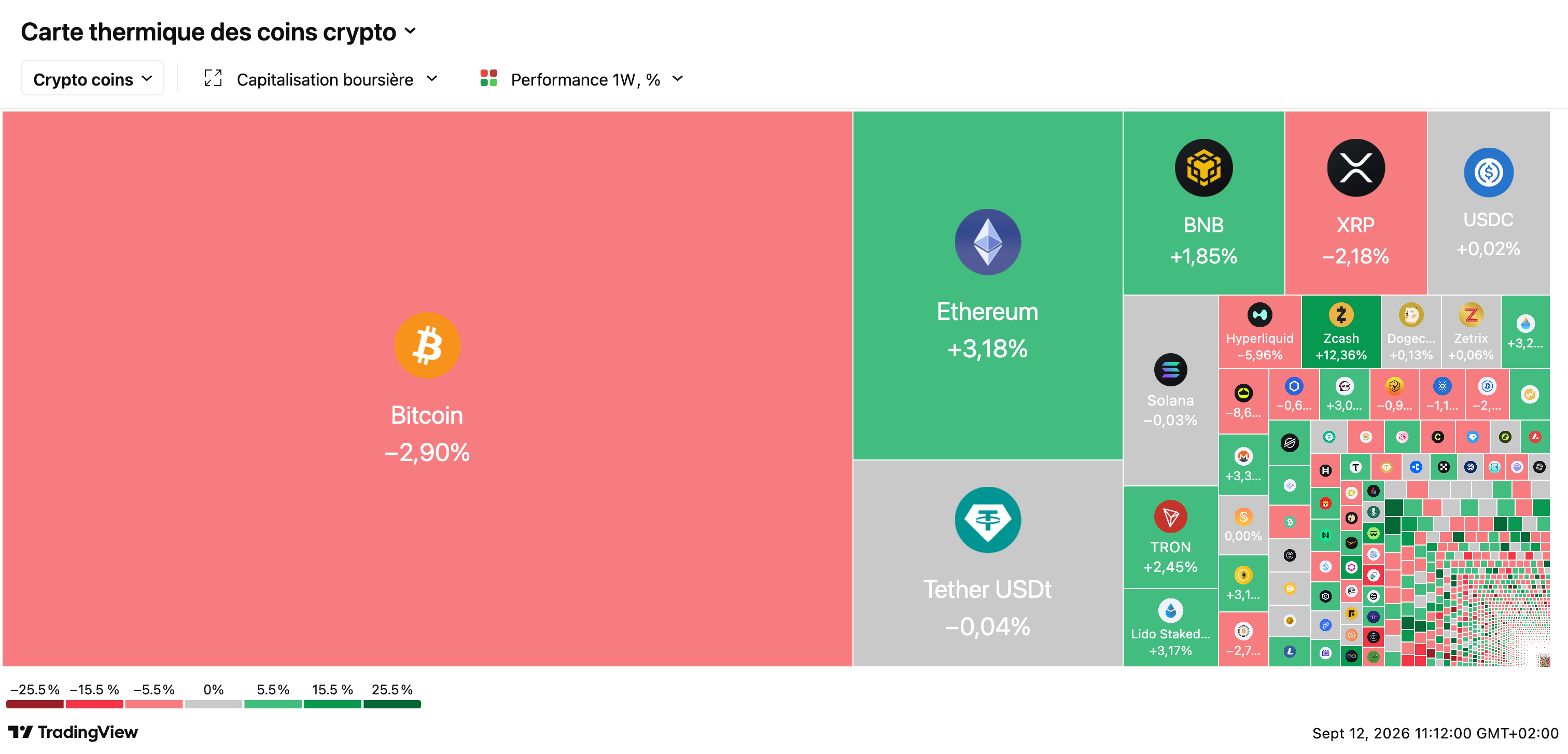Open the USDC coin icon
The image size is (1568, 754).
[1488, 172]
